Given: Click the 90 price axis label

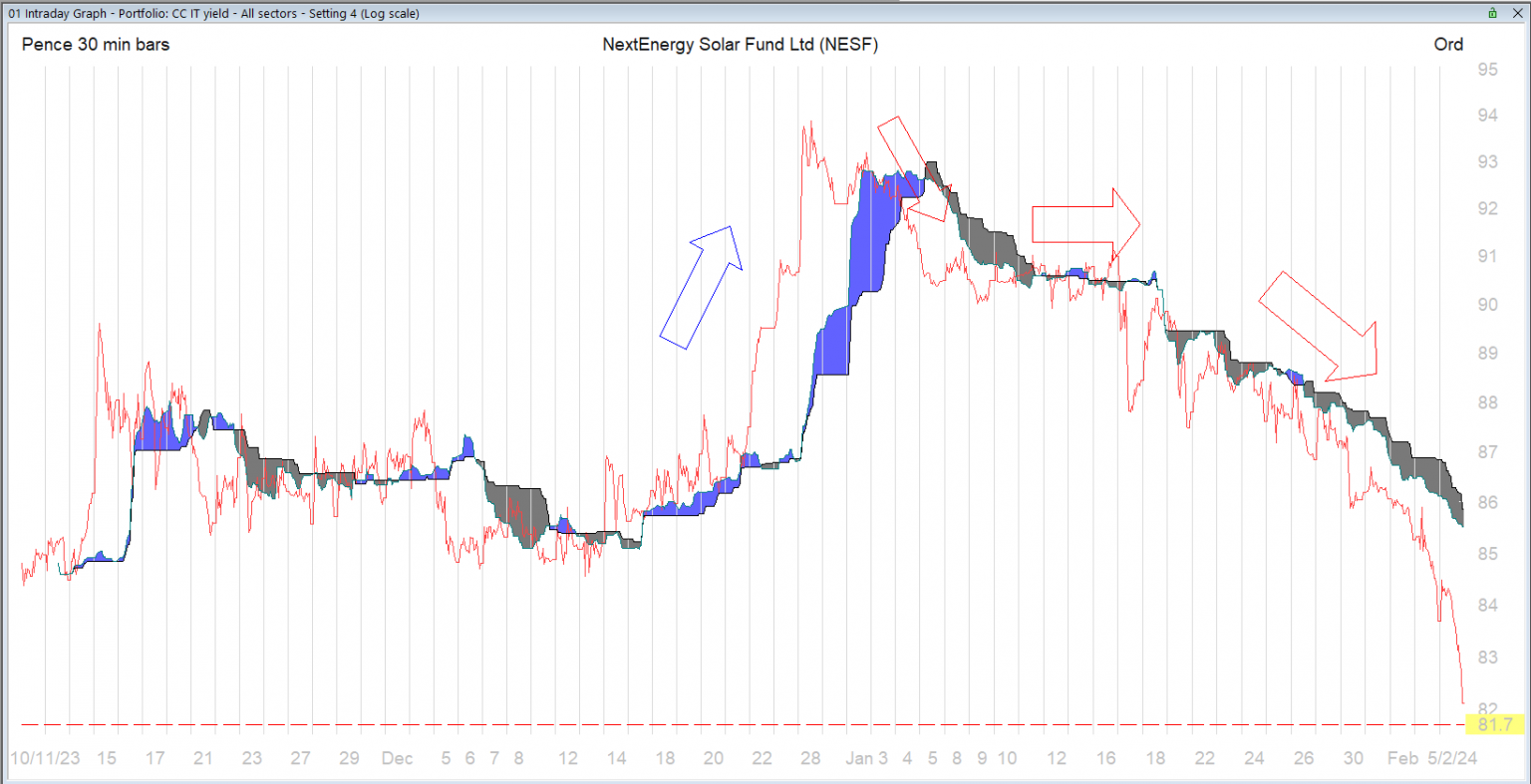Looking at the screenshot, I should (1487, 305).
